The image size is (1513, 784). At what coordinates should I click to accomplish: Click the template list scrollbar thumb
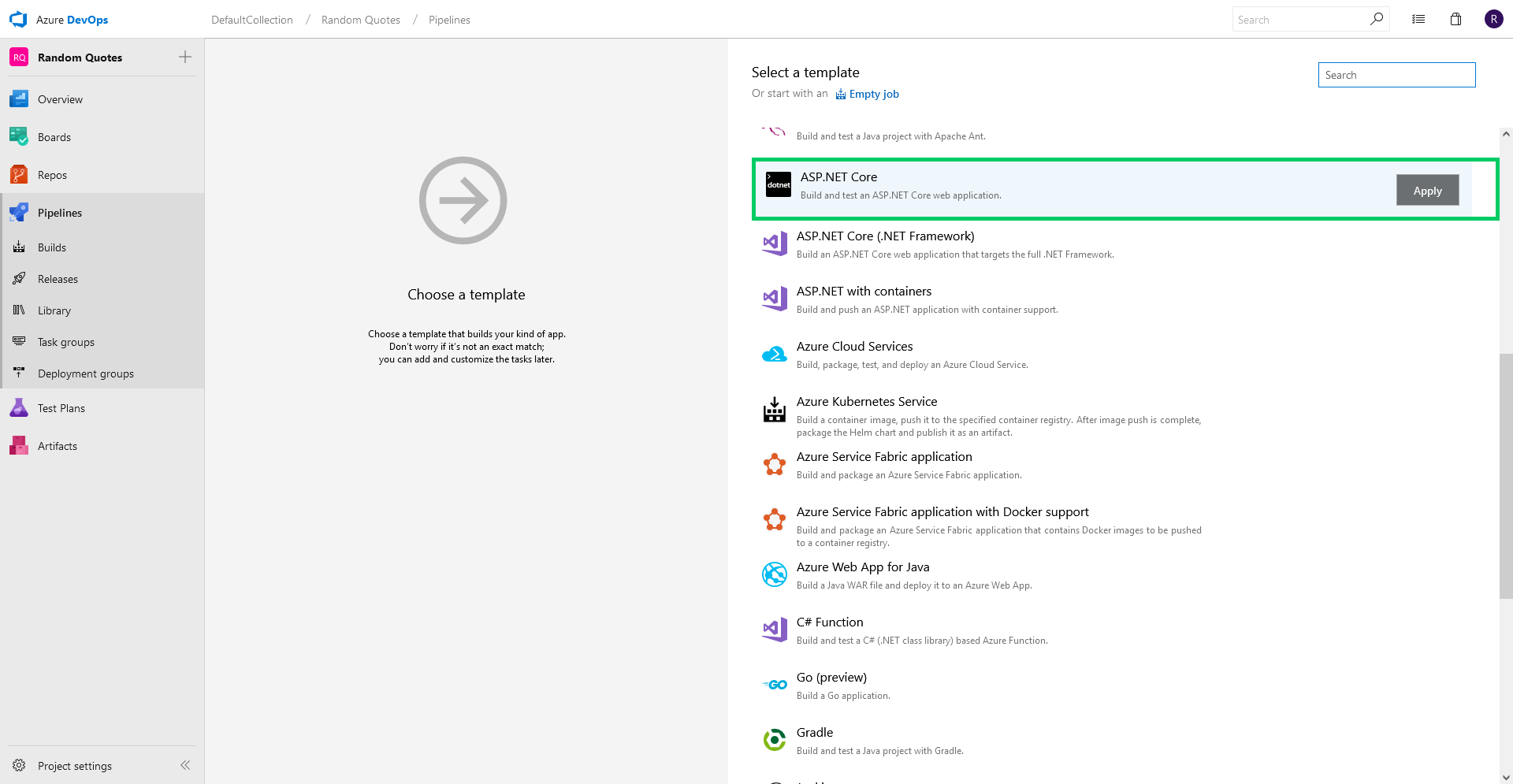click(x=1506, y=476)
